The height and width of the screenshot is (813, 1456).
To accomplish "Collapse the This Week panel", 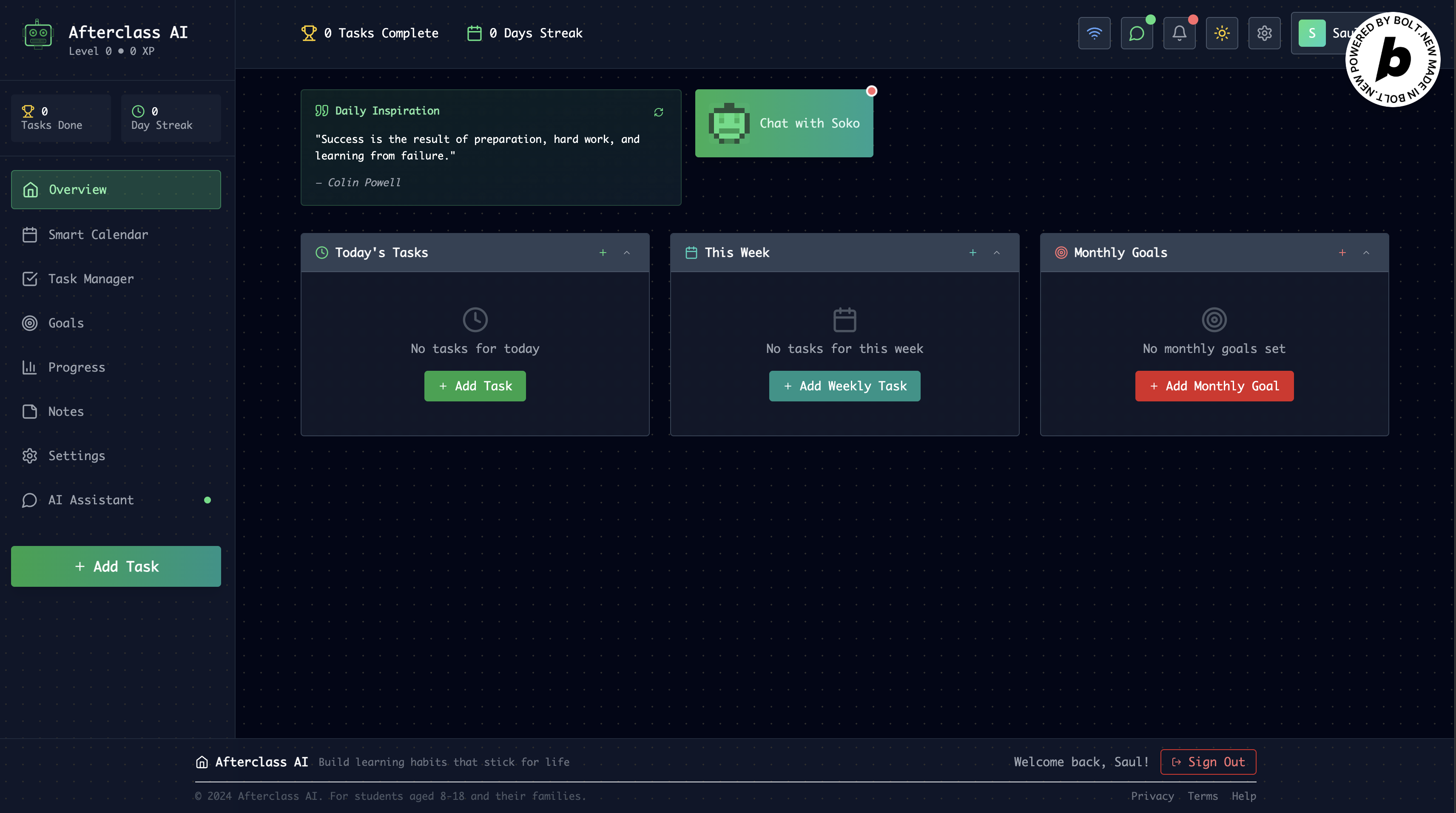I will pos(997,253).
